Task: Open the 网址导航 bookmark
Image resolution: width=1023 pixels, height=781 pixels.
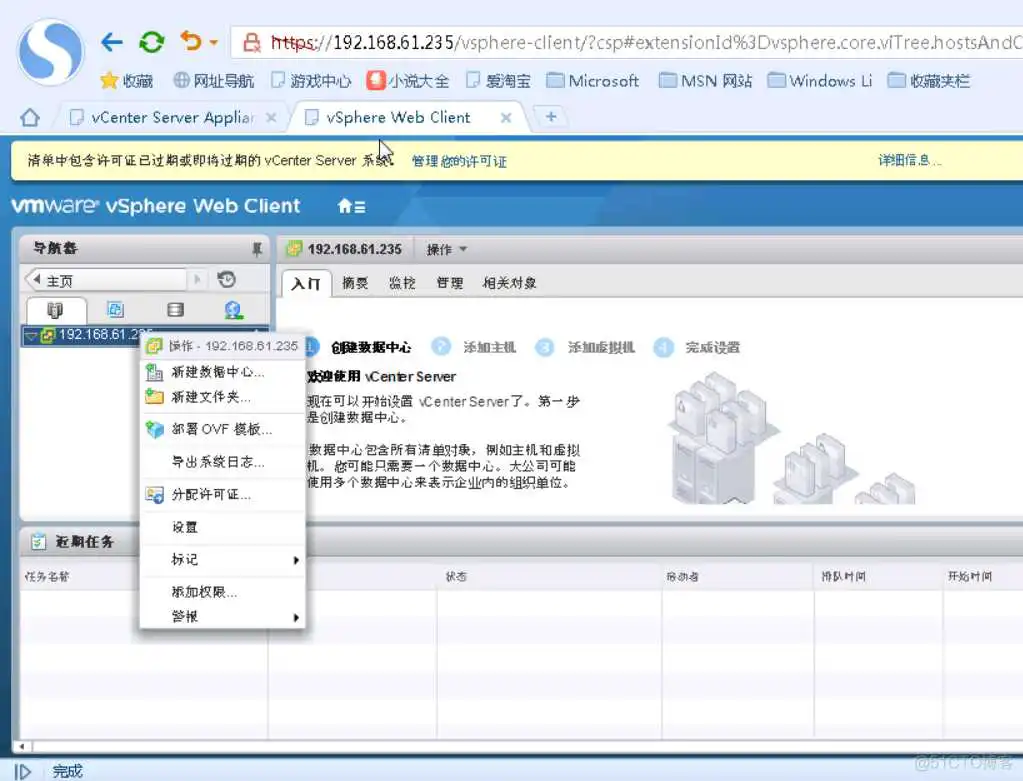Action: (x=213, y=81)
